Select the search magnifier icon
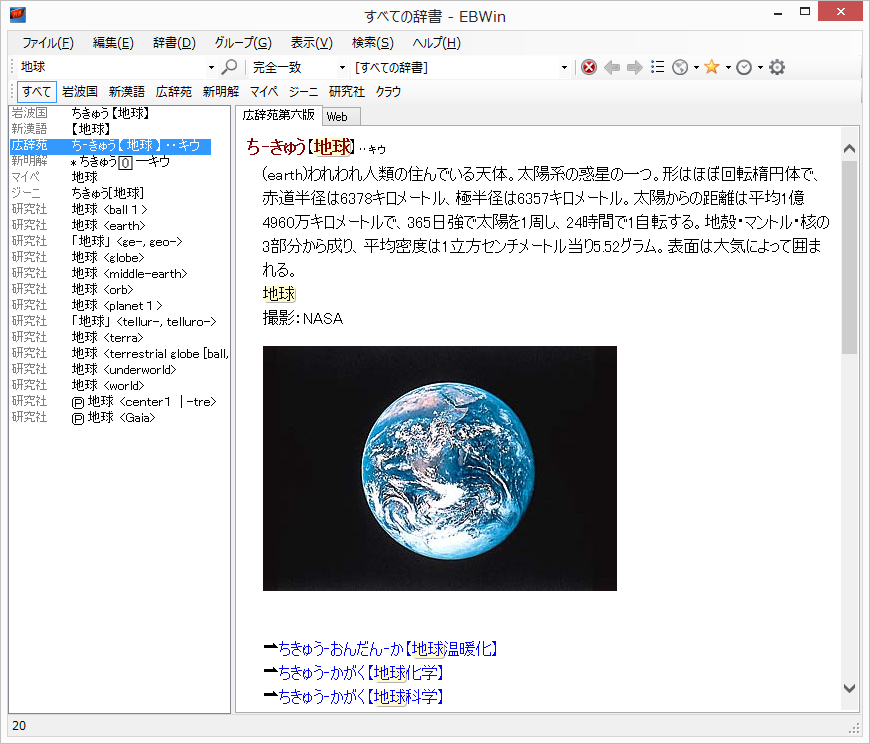This screenshot has height=744, width=870. click(x=230, y=66)
